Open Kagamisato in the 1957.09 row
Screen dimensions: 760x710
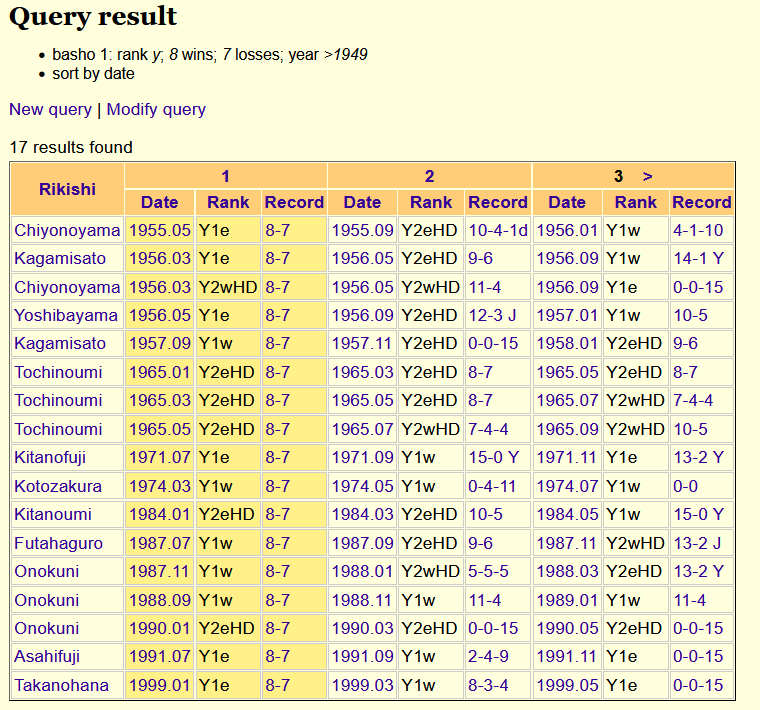click(x=60, y=343)
